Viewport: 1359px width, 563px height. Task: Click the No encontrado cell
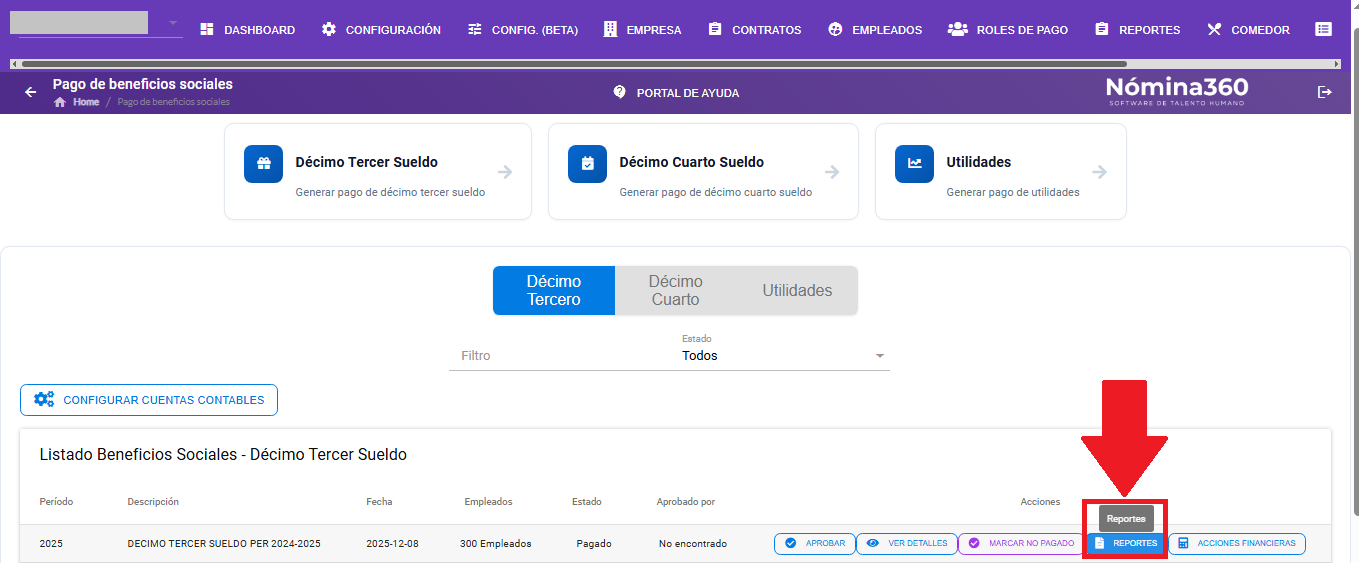point(693,544)
